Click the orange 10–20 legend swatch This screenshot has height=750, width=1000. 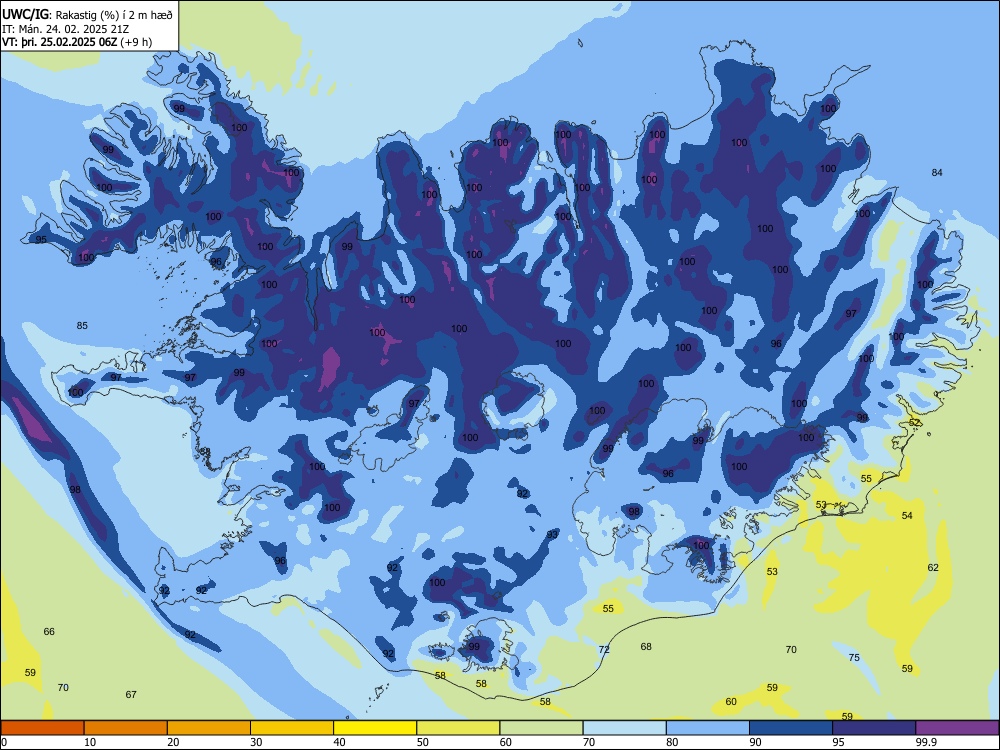pos(126,728)
